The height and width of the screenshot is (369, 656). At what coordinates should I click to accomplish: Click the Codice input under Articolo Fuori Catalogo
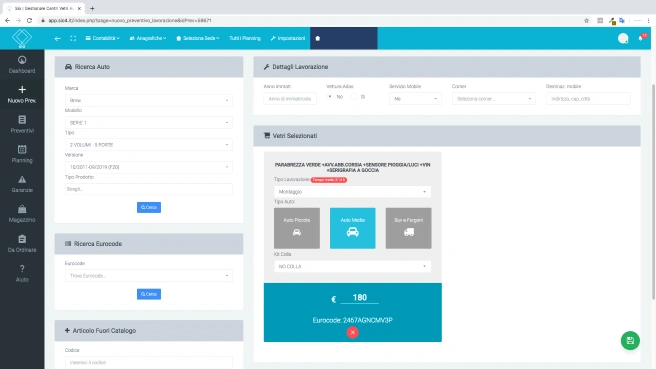tap(149, 362)
